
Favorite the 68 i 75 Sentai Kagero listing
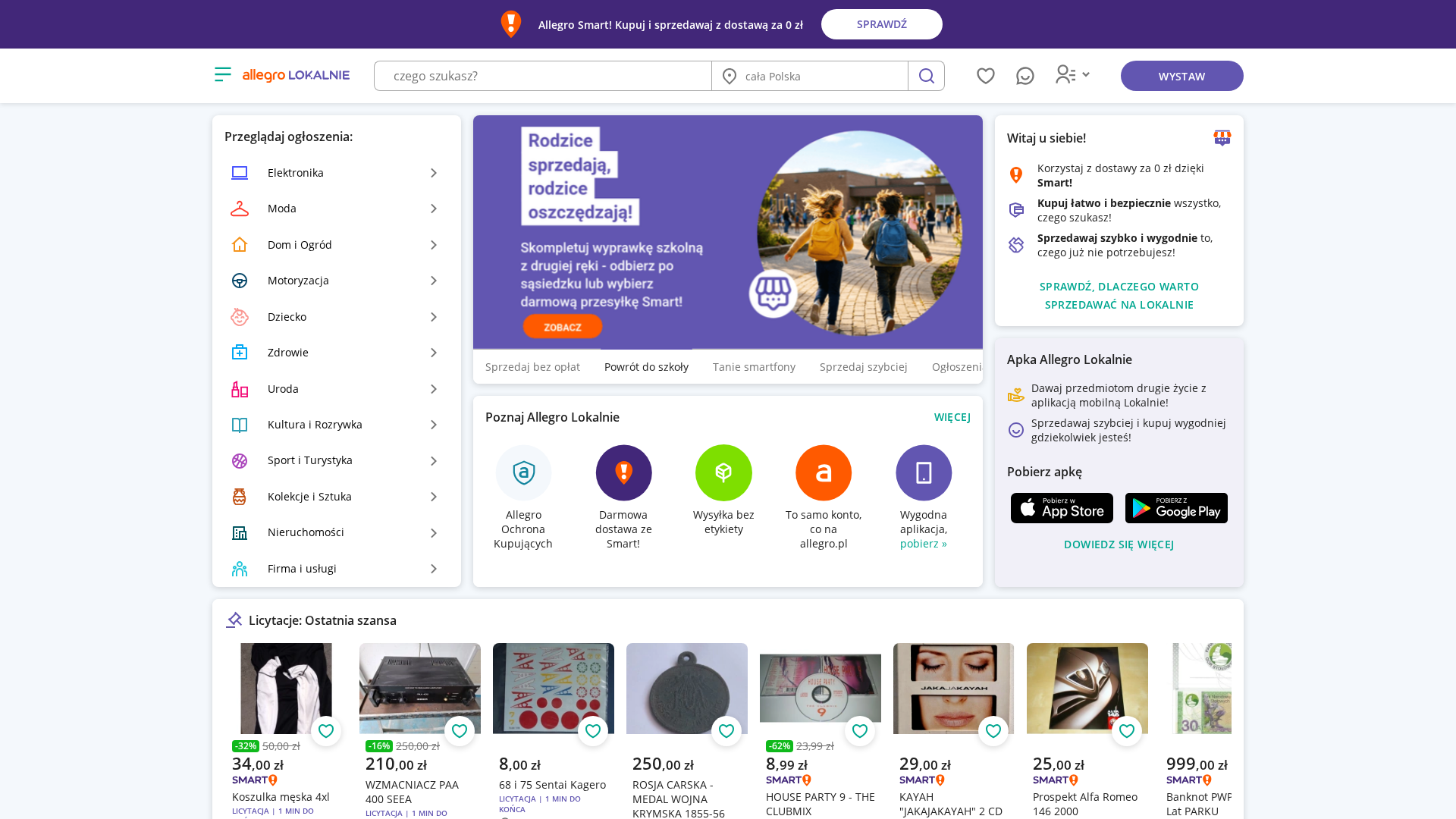[593, 731]
